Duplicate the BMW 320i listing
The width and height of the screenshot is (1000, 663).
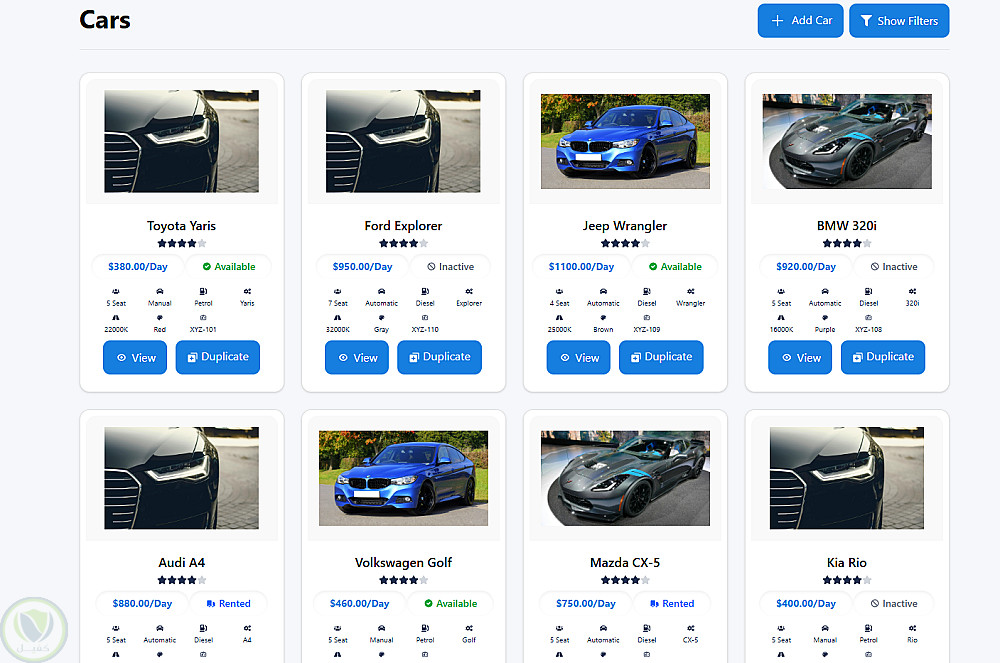click(883, 358)
